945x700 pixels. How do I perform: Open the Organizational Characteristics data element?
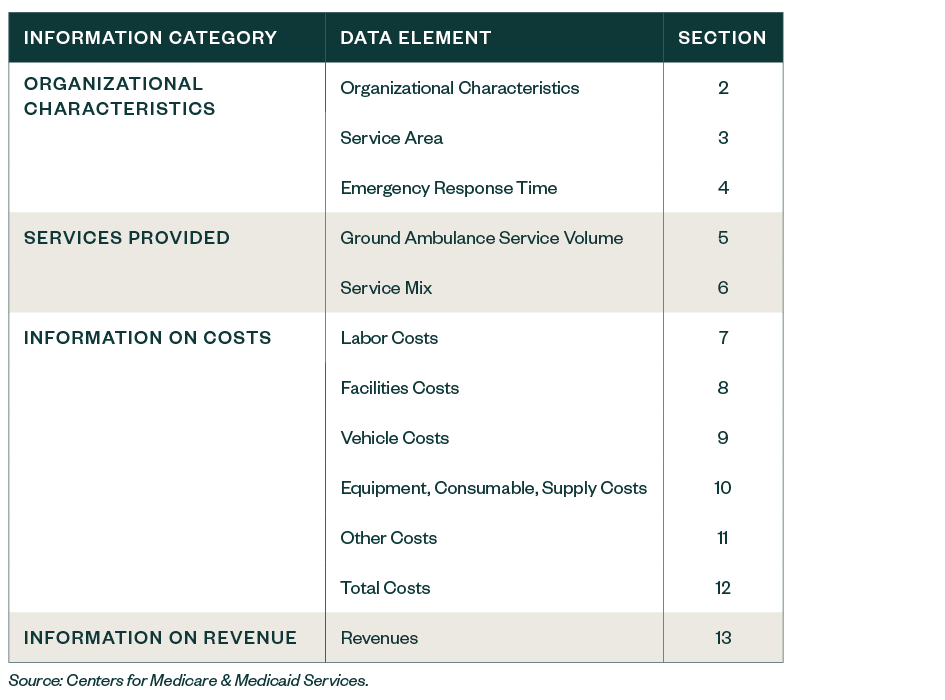click(x=460, y=88)
